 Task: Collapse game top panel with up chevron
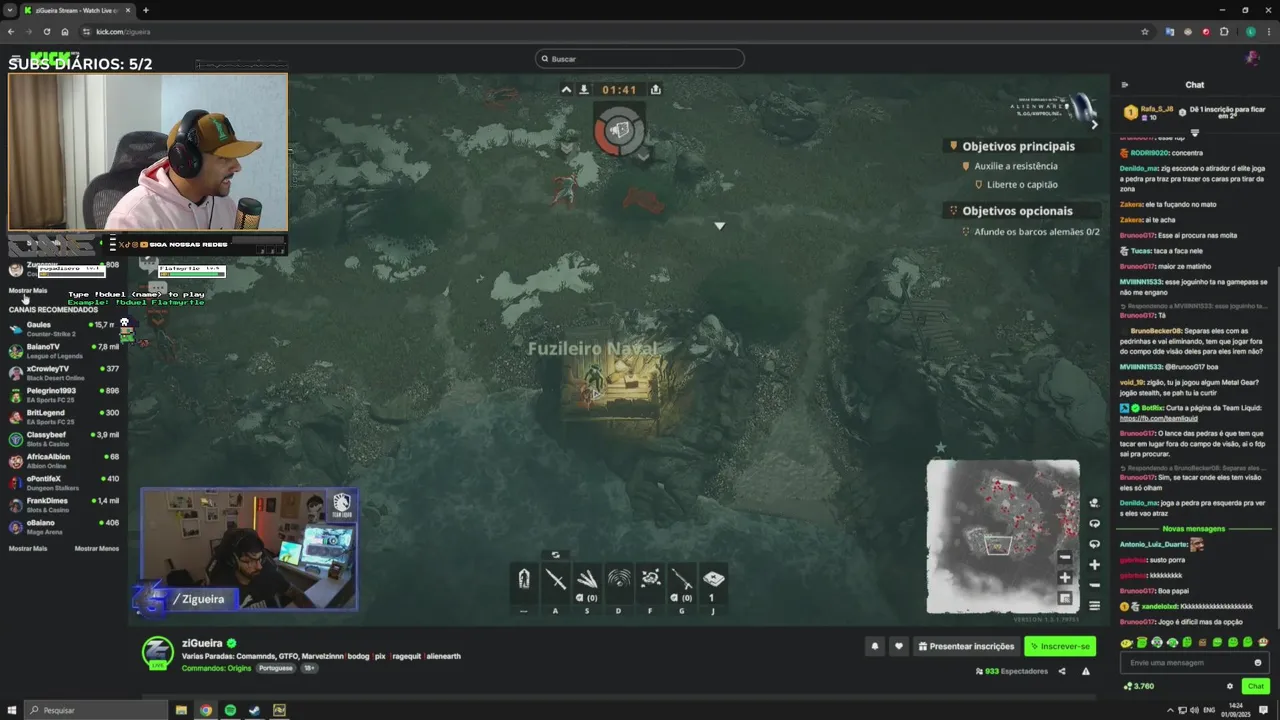pyautogui.click(x=566, y=89)
